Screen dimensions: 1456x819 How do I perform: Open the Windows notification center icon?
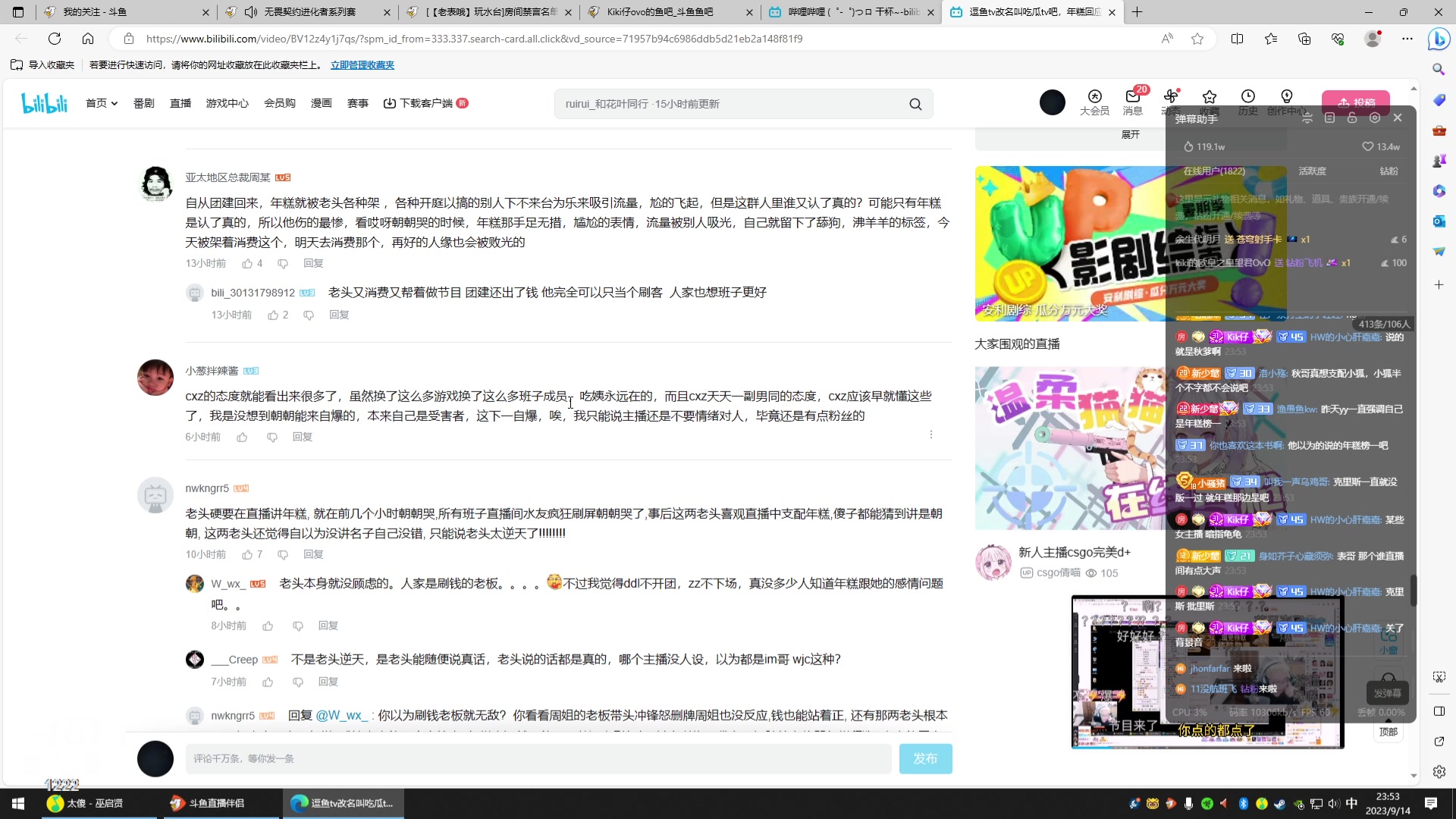tap(1431, 803)
